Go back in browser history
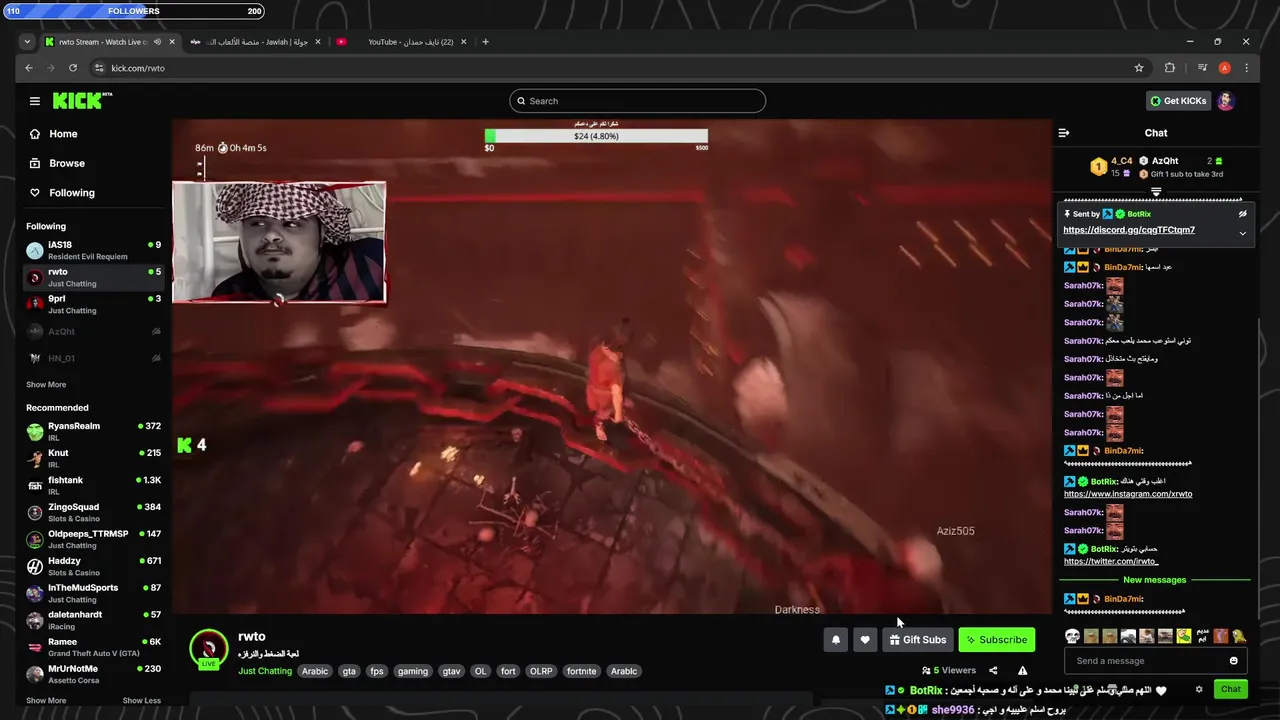1280x720 pixels. tap(29, 68)
